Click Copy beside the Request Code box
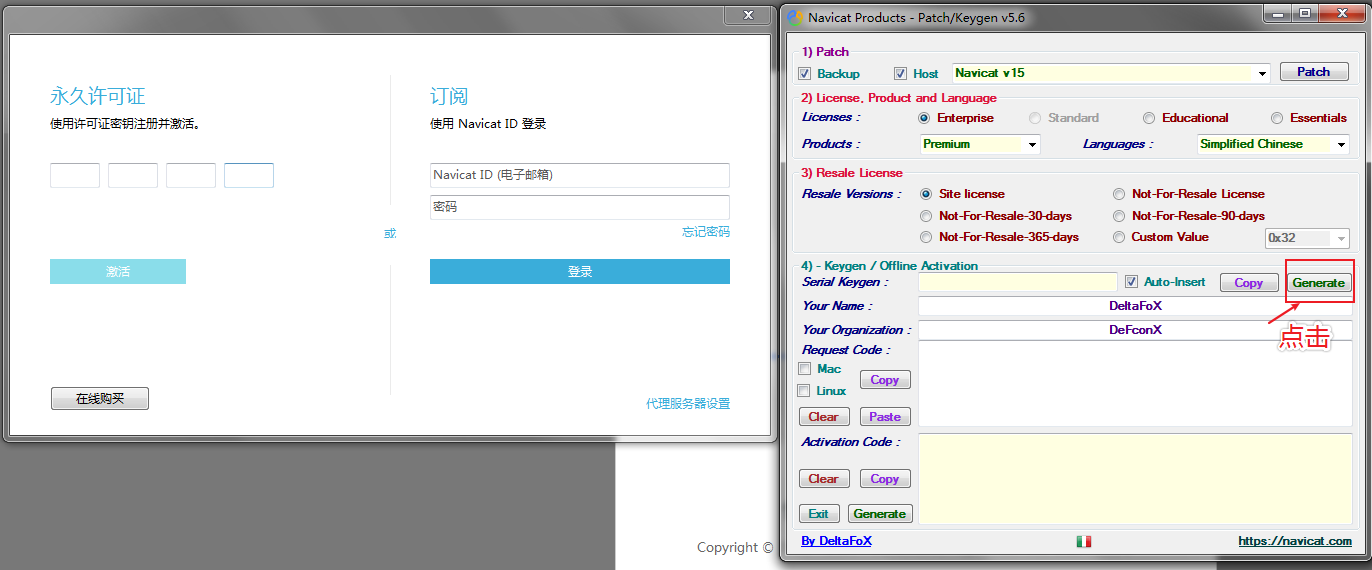Screen dimensions: 1372x570 pyautogui.click(x=885, y=380)
